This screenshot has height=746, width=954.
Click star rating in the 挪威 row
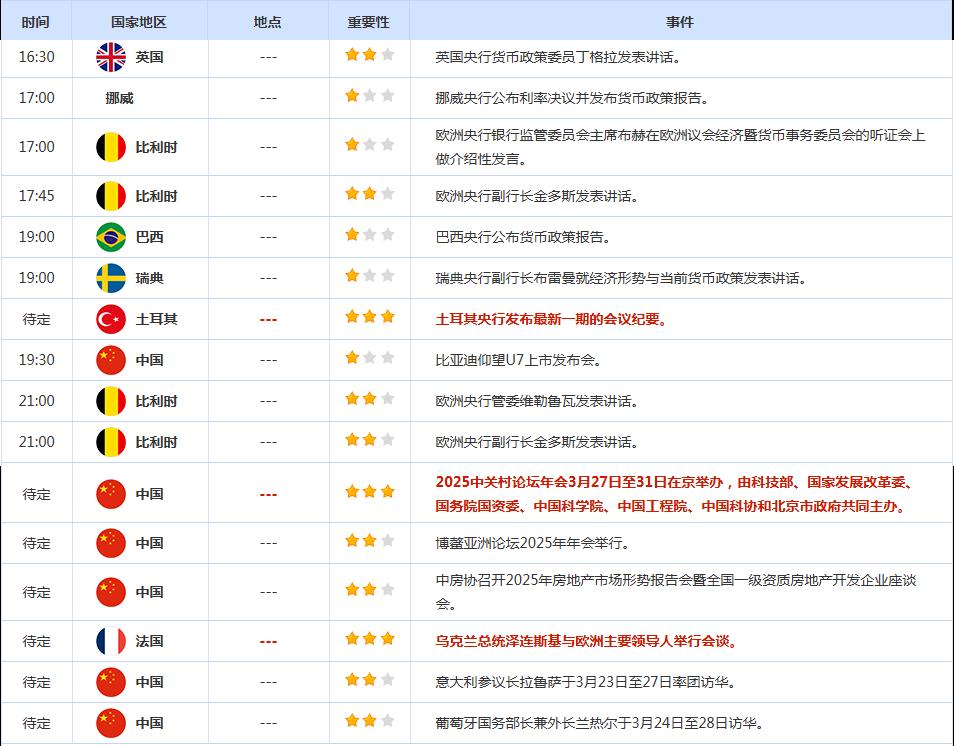click(x=369, y=96)
